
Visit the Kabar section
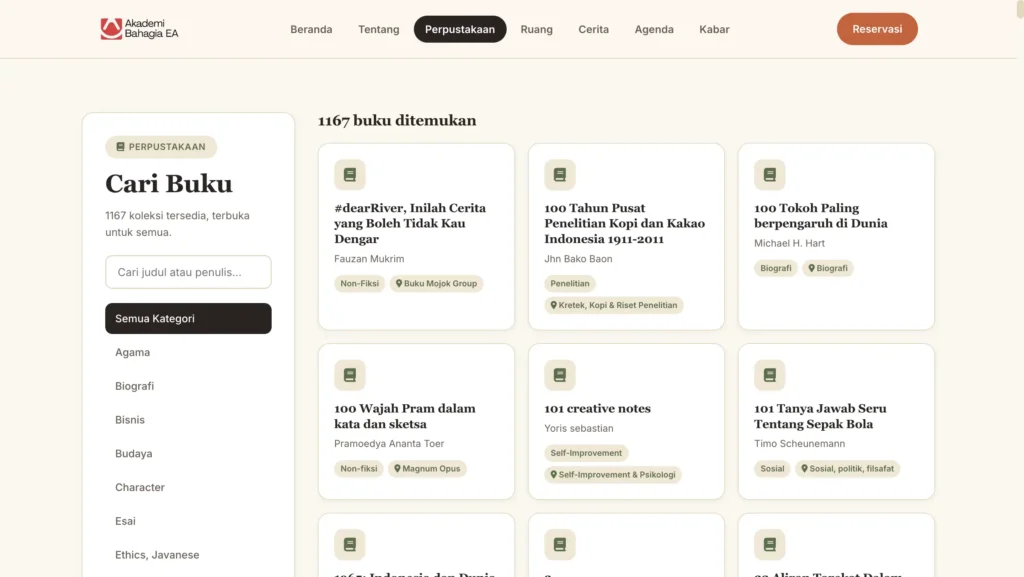714,29
